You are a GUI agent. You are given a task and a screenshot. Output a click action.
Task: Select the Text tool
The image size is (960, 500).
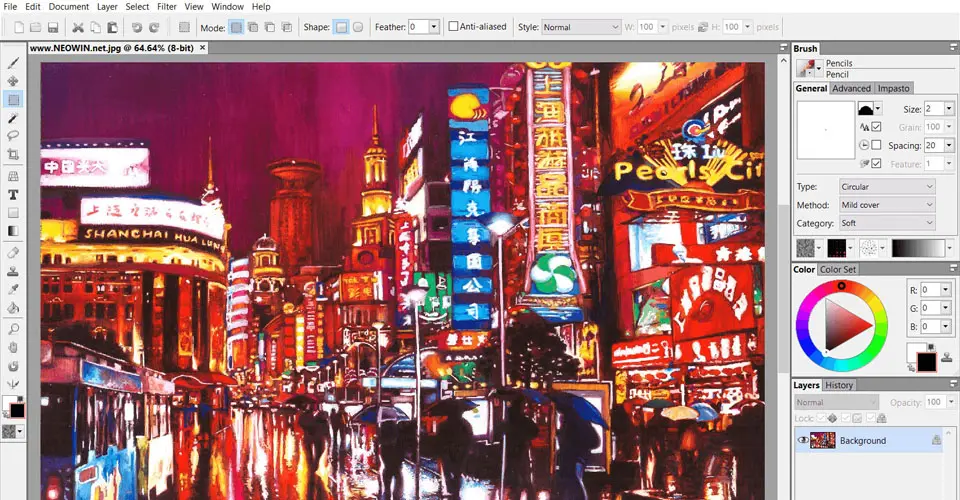(x=13, y=195)
